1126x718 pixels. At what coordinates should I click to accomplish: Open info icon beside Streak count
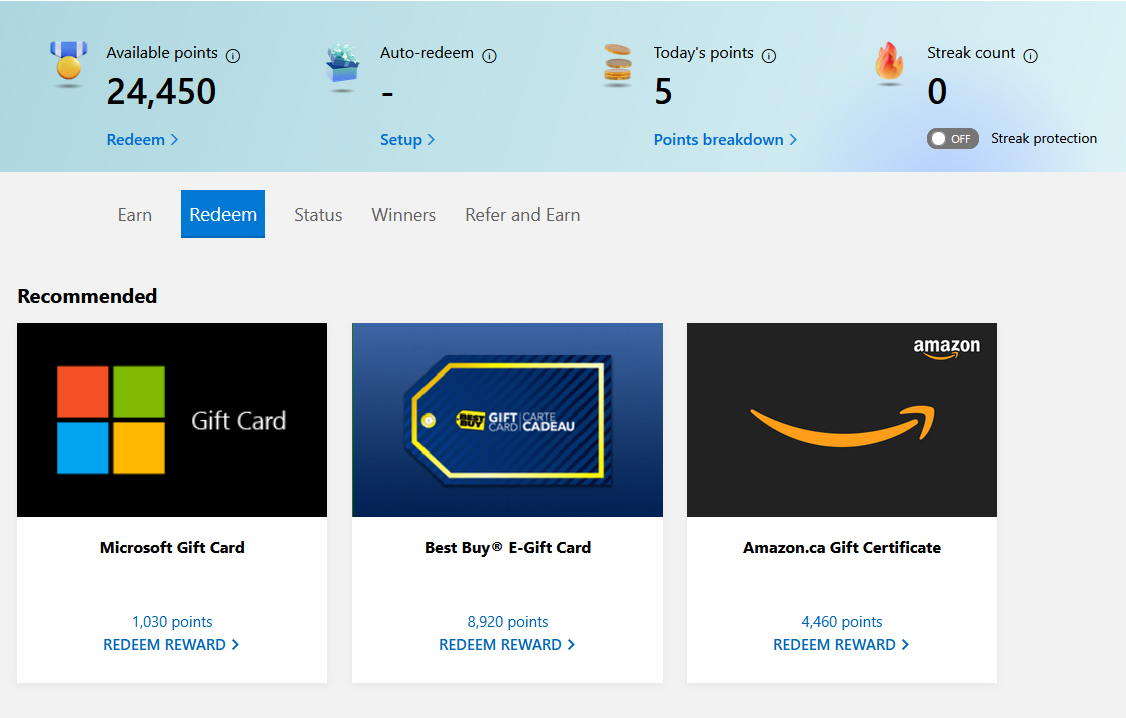tap(1030, 56)
